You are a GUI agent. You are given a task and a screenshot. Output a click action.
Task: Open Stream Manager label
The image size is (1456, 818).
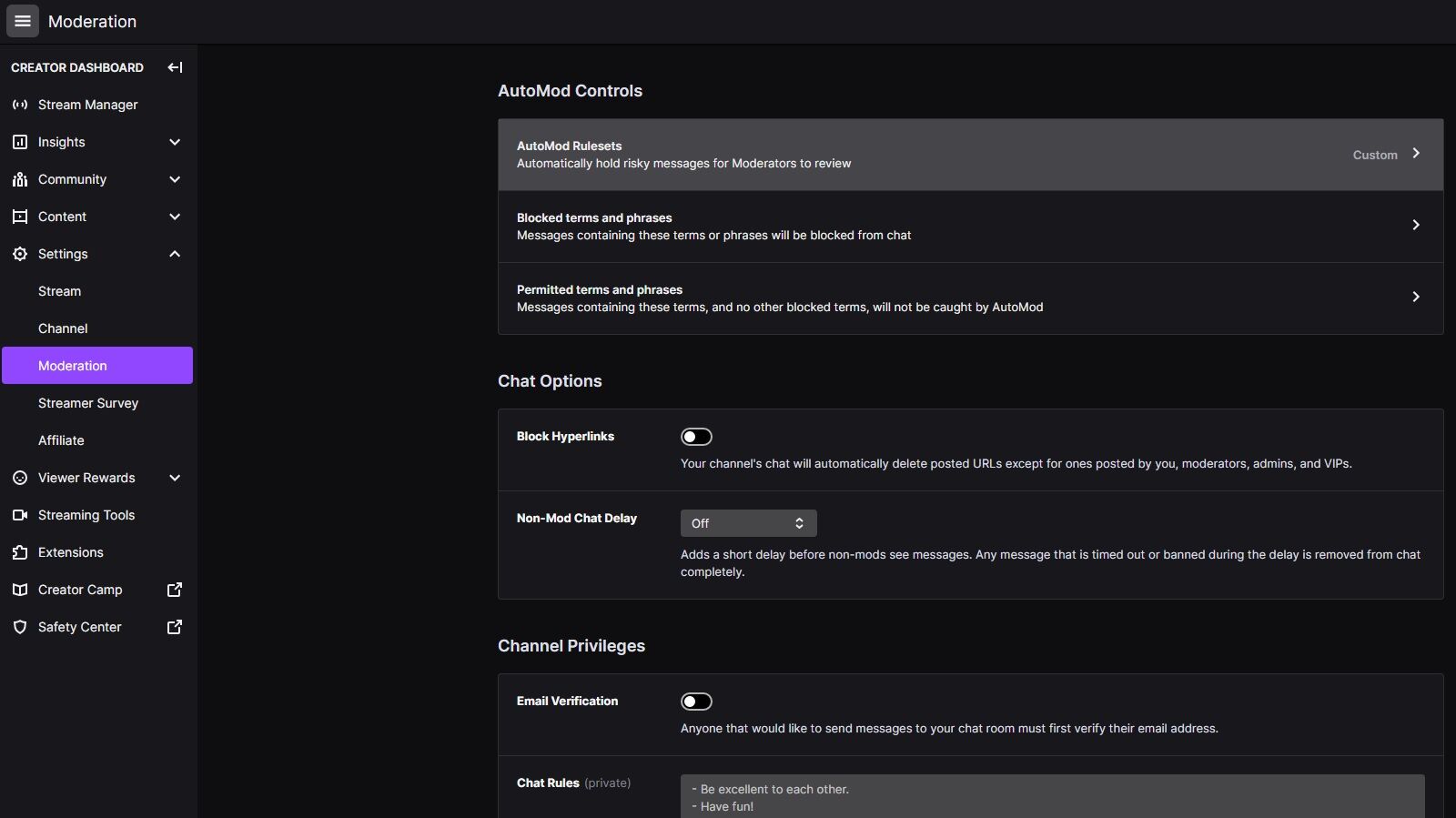click(x=88, y=105)
